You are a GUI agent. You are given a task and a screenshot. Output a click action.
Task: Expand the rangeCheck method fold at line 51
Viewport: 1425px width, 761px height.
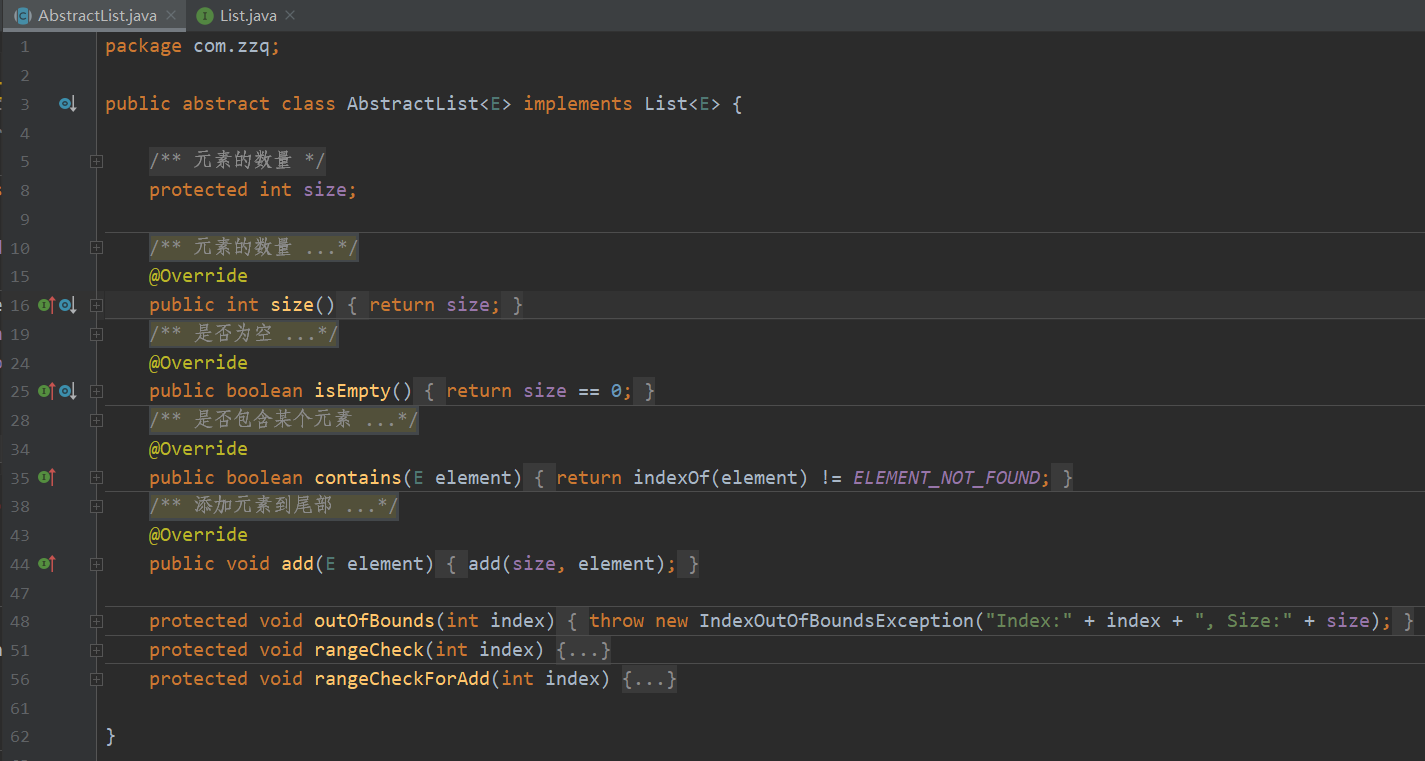point(96,650)
